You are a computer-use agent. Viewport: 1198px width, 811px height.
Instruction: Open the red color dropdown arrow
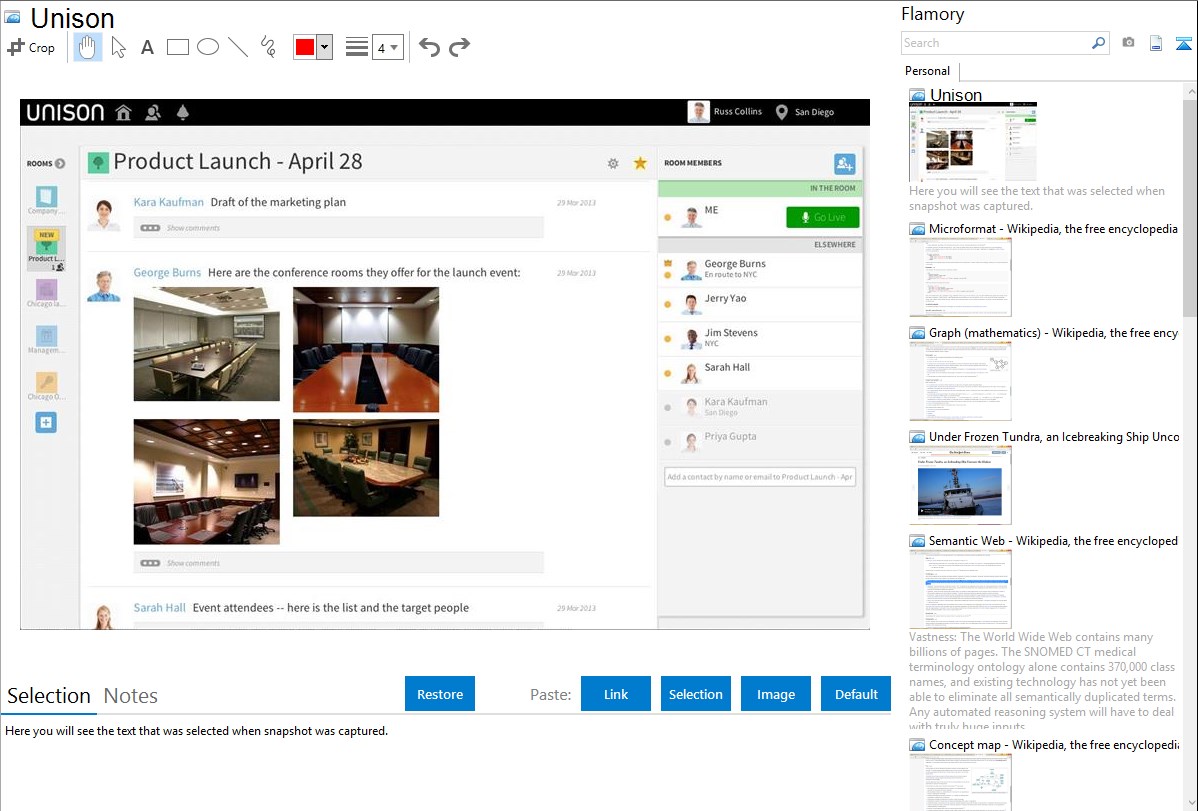click(324, 47)
